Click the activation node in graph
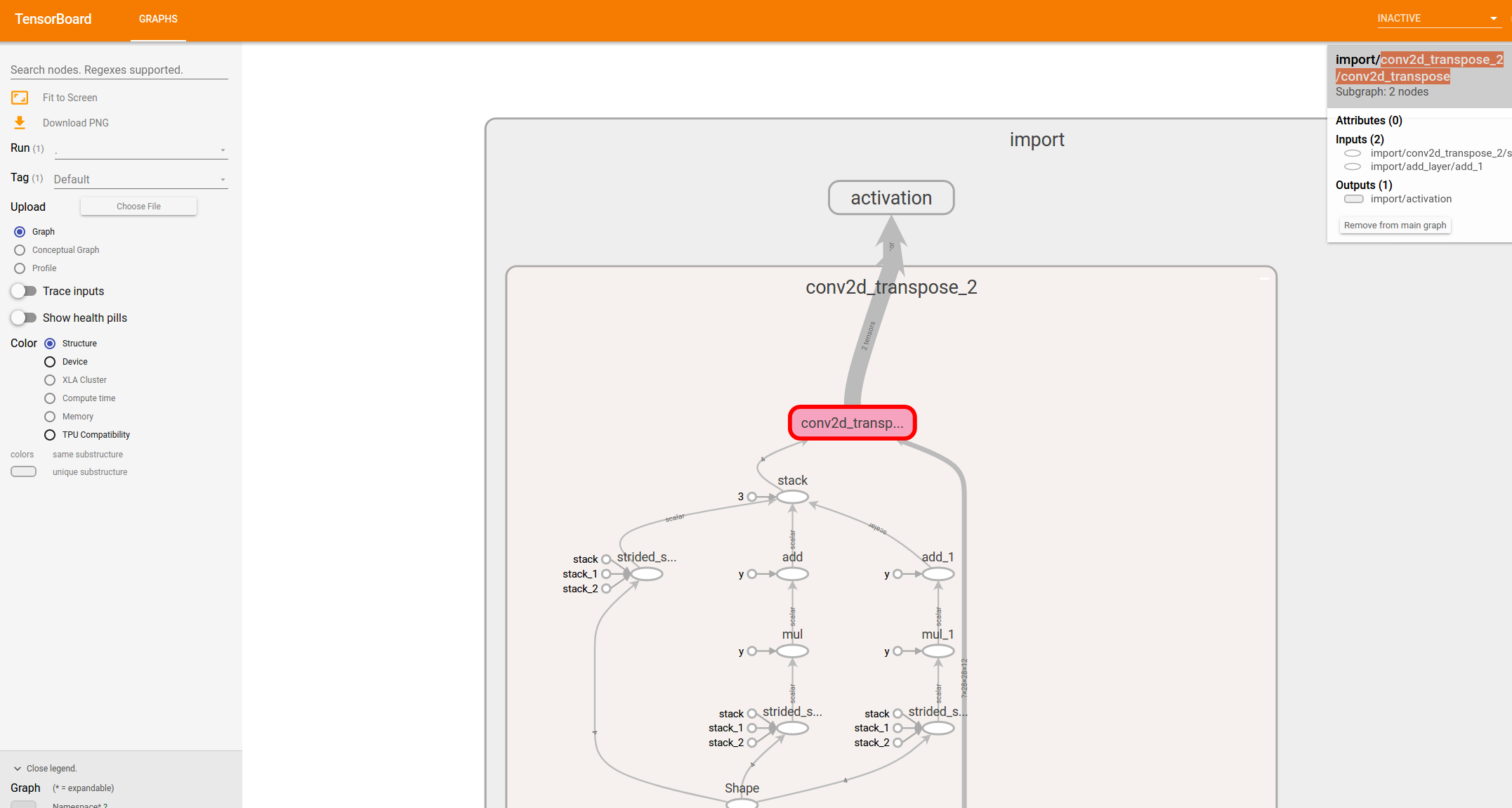 click(890, 198)
